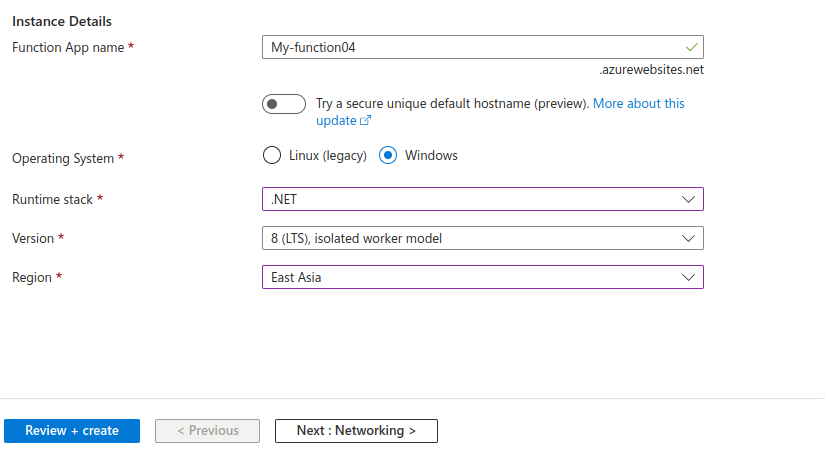Click the ".azurewebsites.net" domain suffix text
Image resolution: width=825 pixels, height=454 pixels.
click(651, 71)
